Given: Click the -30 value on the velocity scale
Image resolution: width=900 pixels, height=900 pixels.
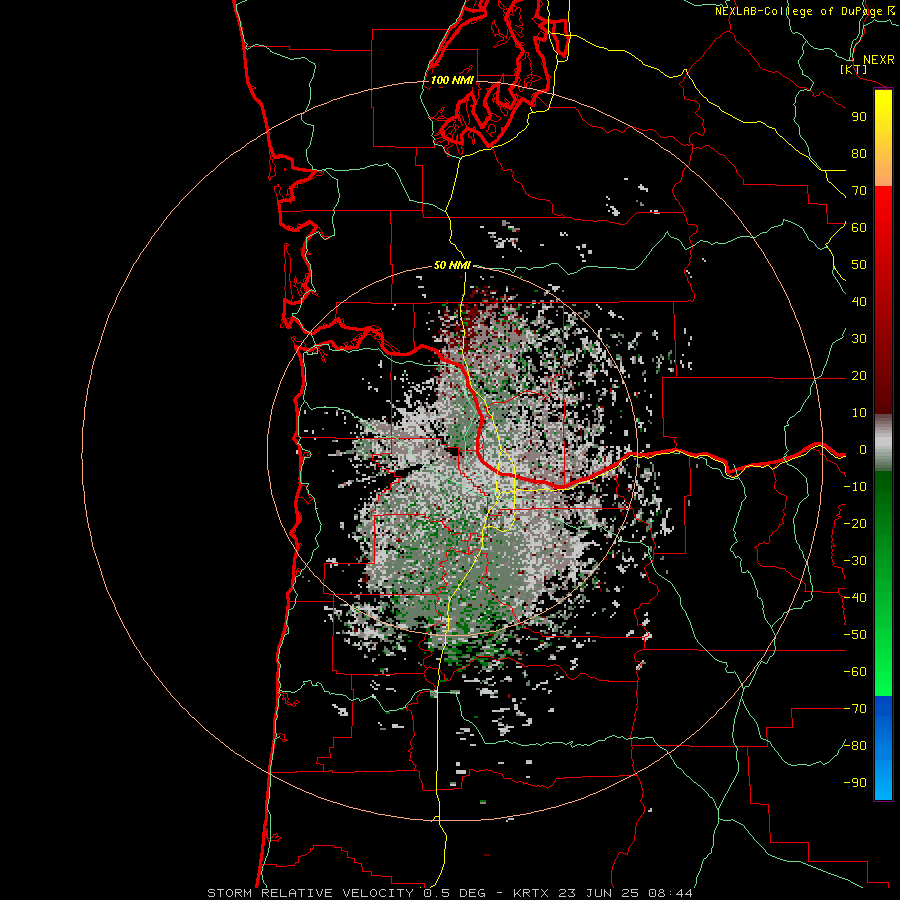Looking at the screenshot, I should pos(855,561).
